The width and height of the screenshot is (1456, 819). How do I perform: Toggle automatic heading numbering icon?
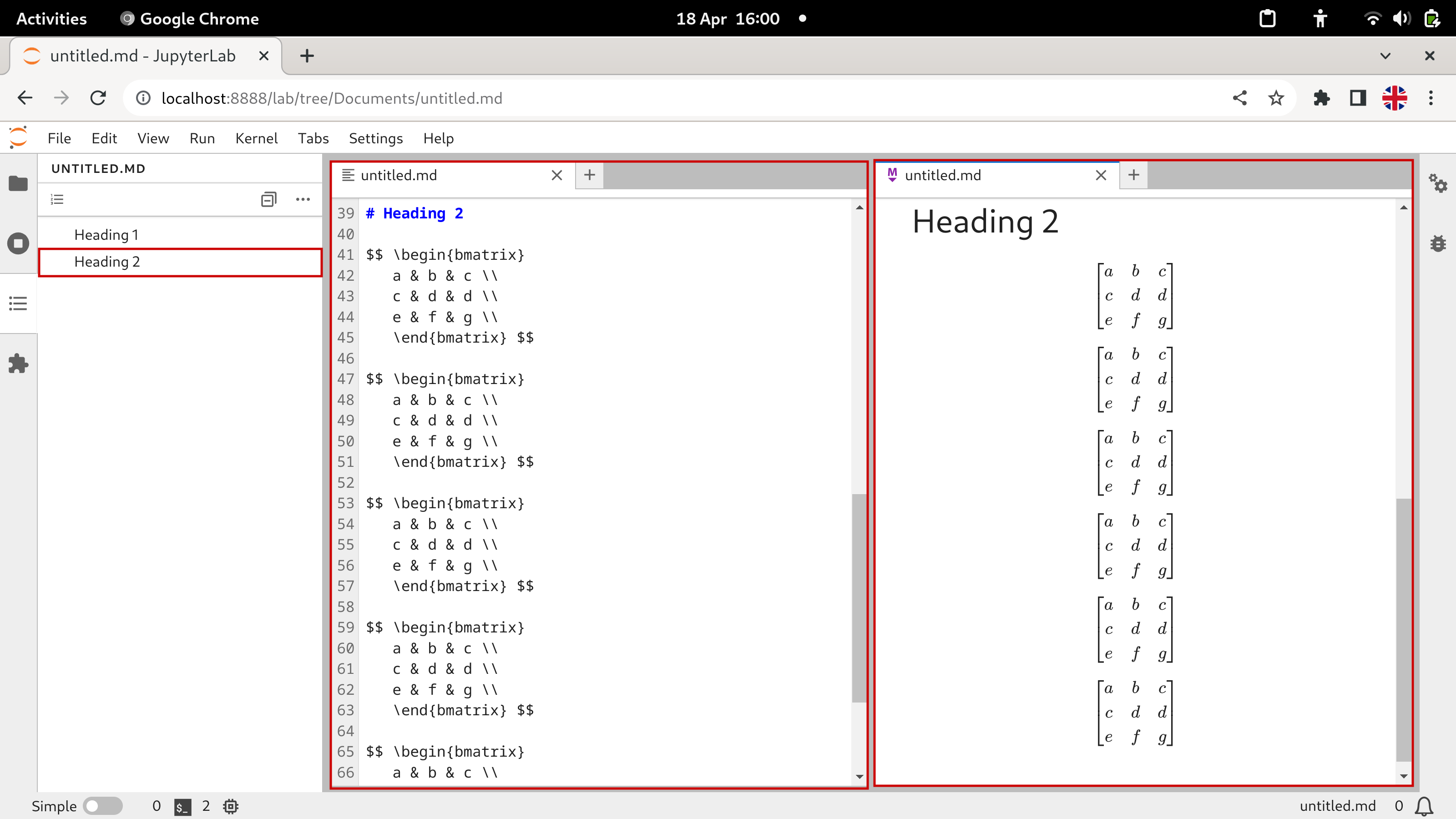(57, 199)
